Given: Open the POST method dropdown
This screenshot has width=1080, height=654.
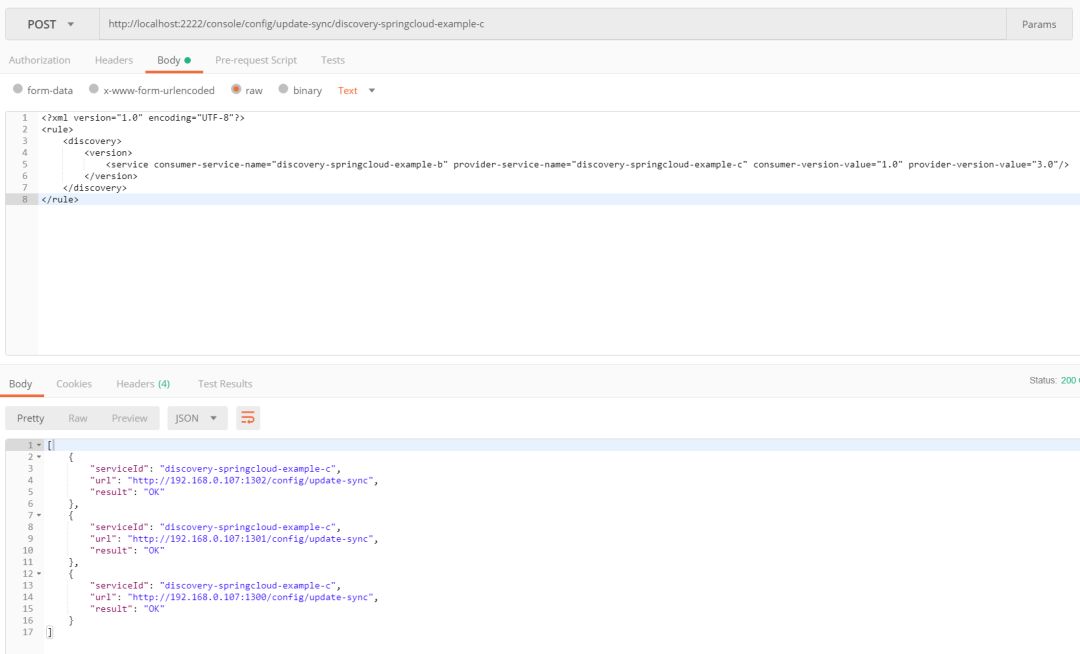Looking at the screenshot, I should click(51, 24).
